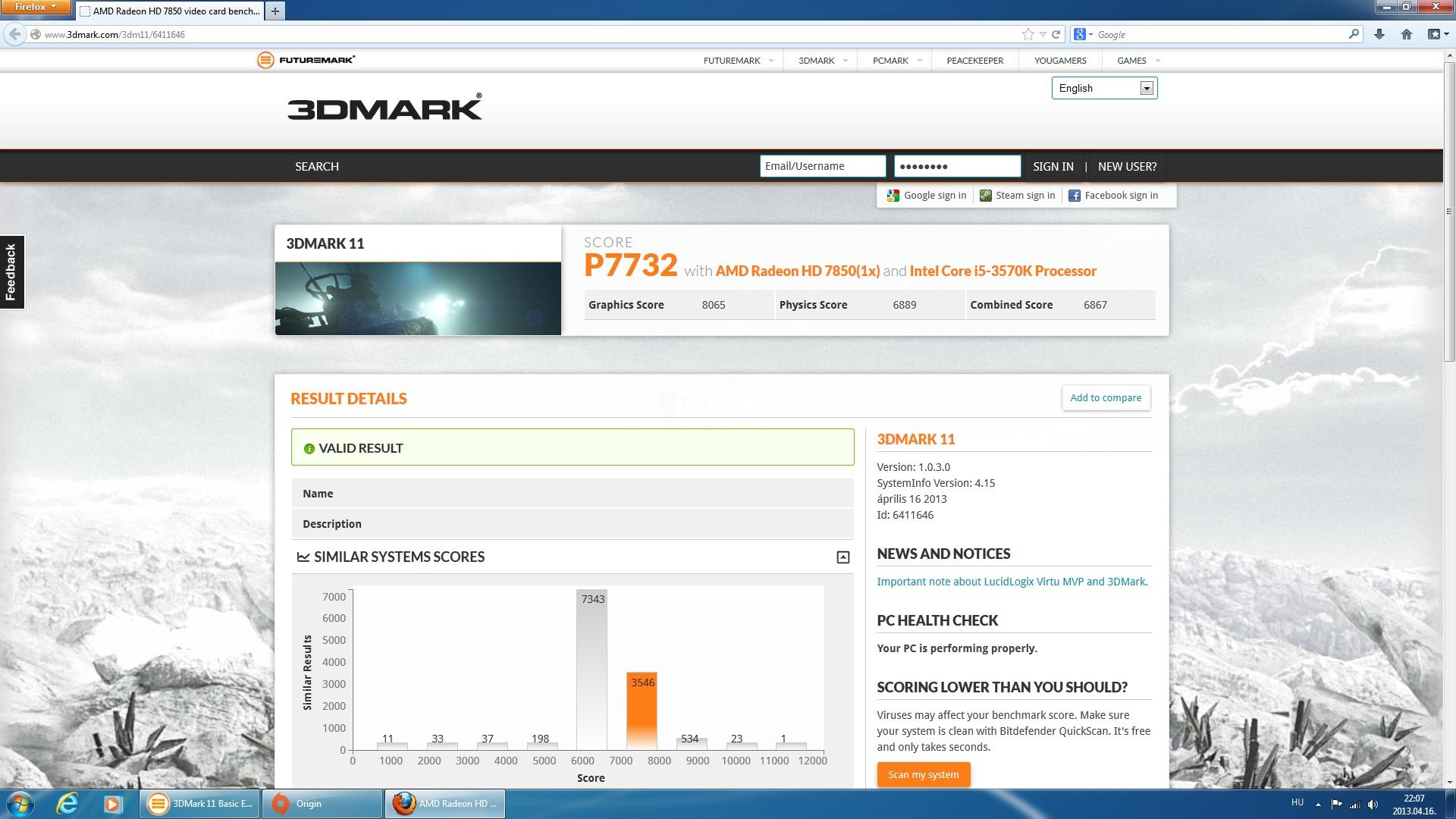
Task: Click the Steam sign in icon
Action: 985,196
